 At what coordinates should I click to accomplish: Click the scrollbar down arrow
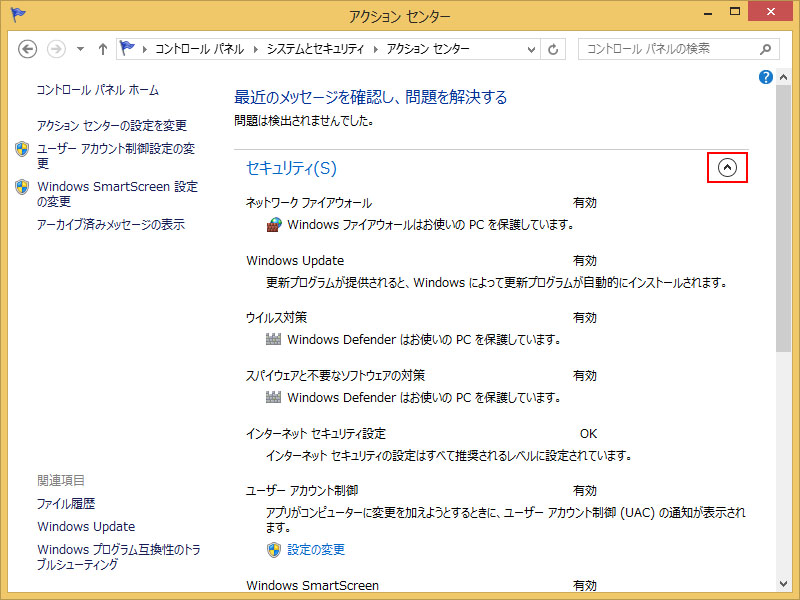(783, 584)
